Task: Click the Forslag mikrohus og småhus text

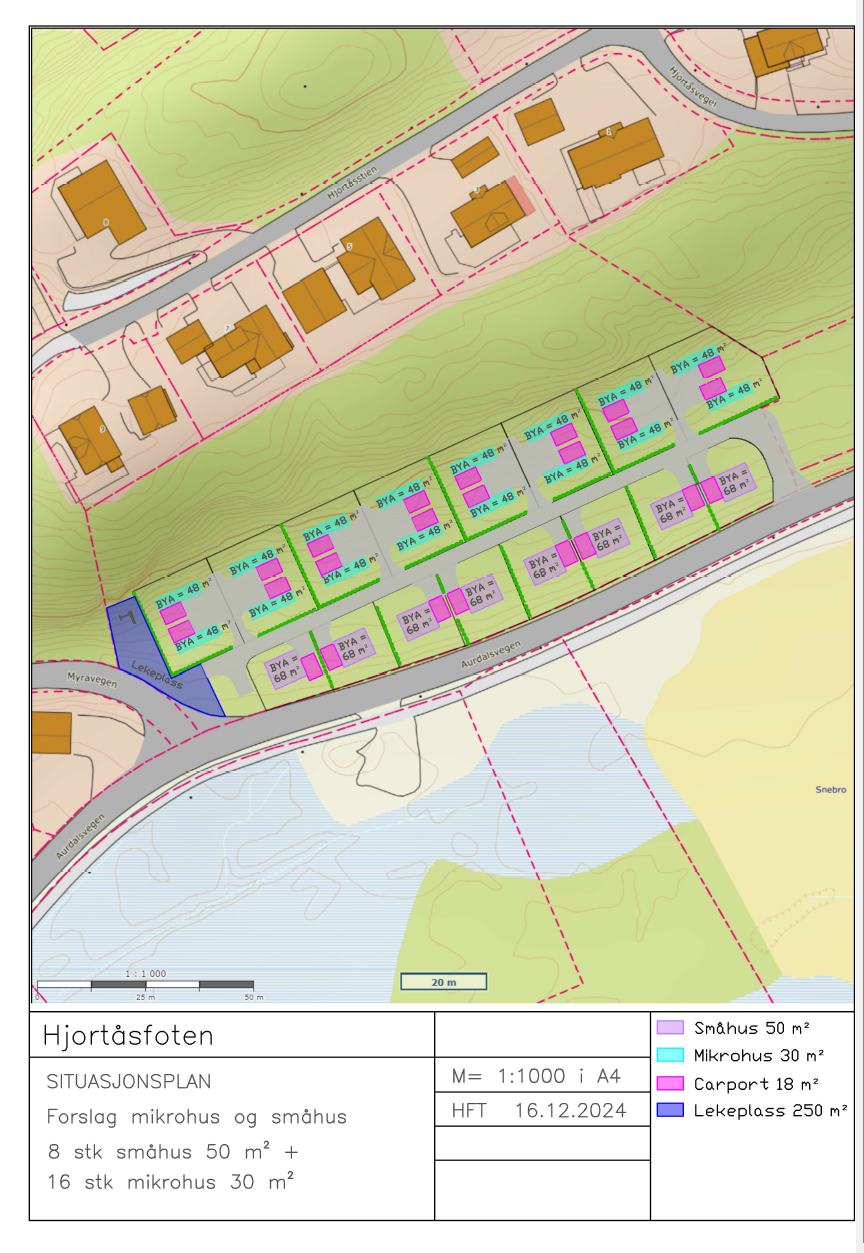Action: [x=196, y=1117]
